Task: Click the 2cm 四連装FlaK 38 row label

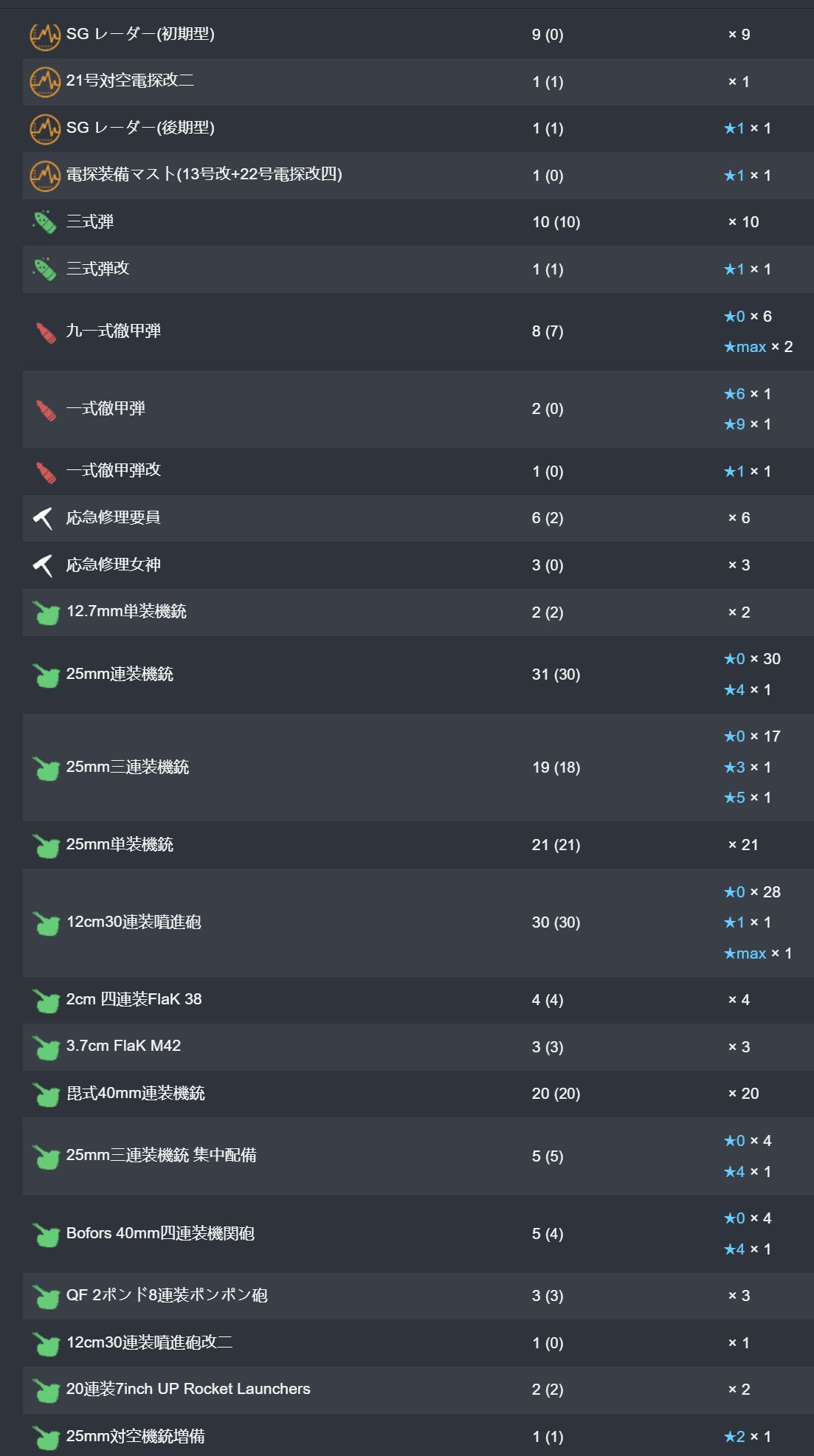Action: 134,999
